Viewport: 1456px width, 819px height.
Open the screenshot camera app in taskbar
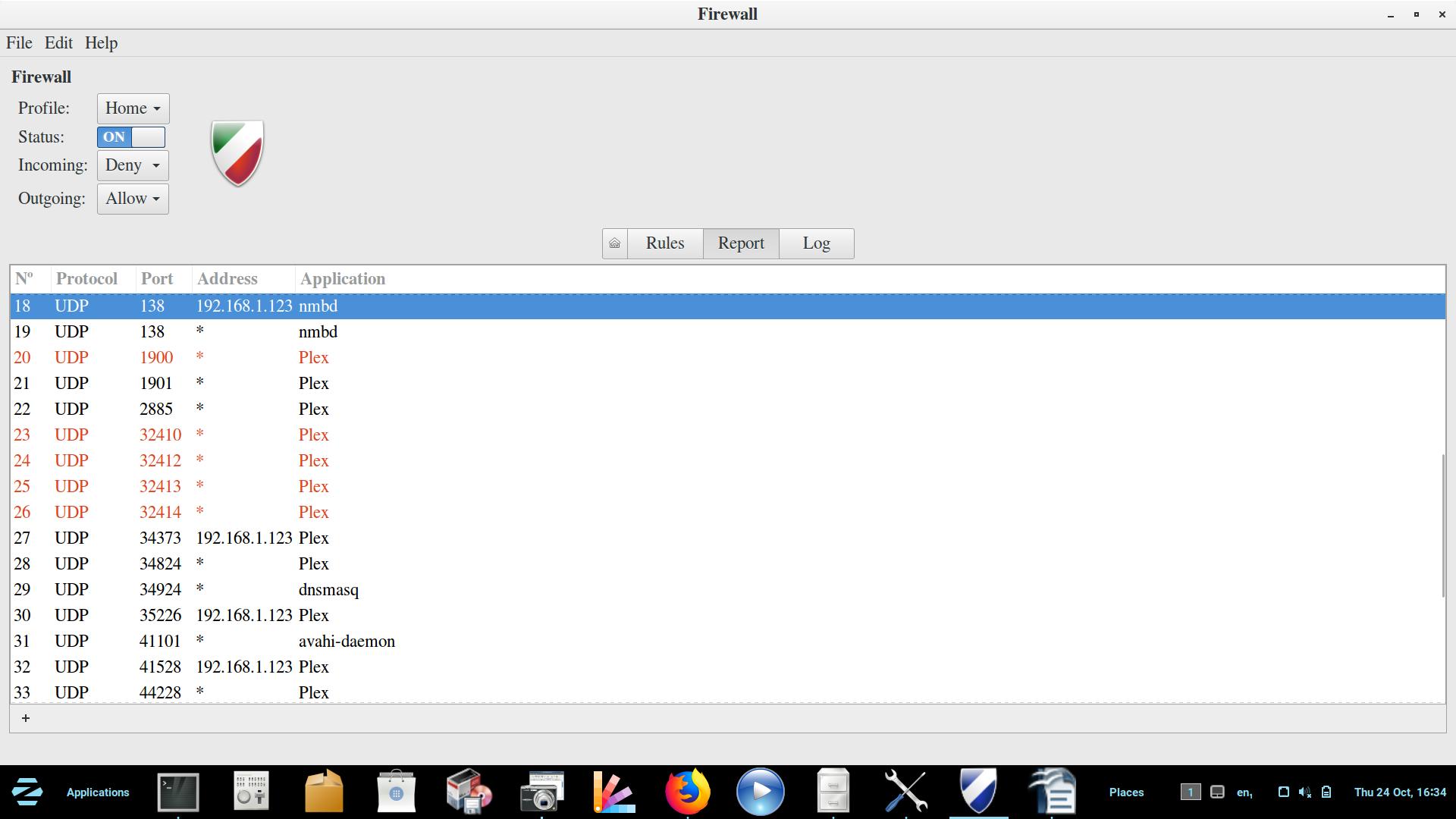pos(541,792)
